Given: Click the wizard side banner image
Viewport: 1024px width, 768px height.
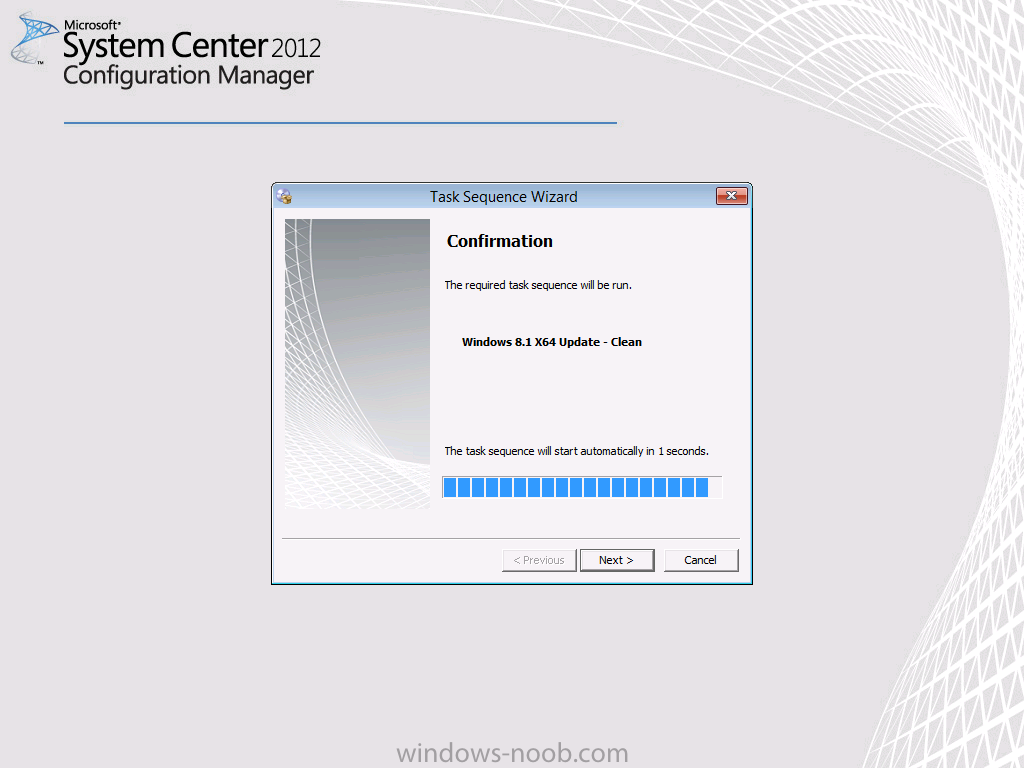Looking at the screenshot, I should point(357,364).
